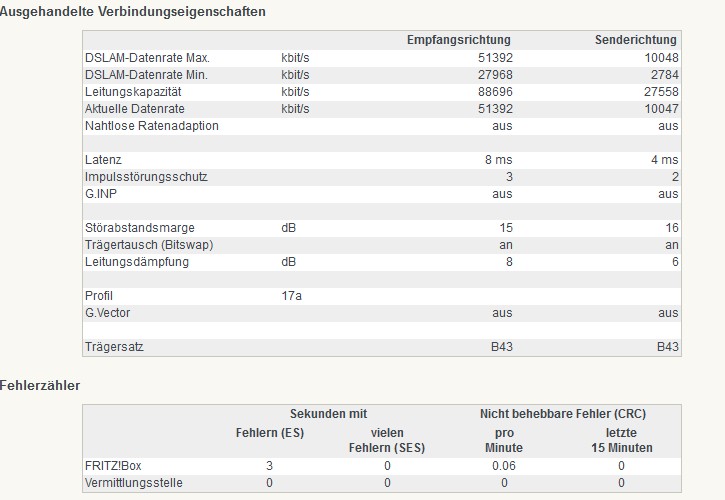Click the 'Fehlerzähler' heading
The height and width of the screenshot is (500, 725).
40,385
